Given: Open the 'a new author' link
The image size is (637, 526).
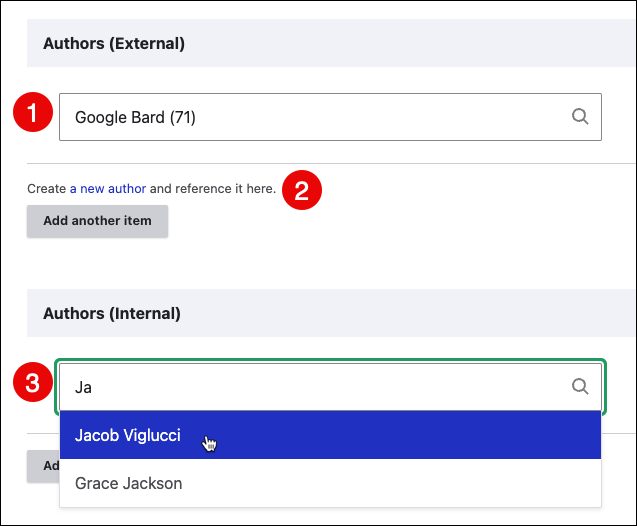Looking at the screenshot, I should pos(108,189).
